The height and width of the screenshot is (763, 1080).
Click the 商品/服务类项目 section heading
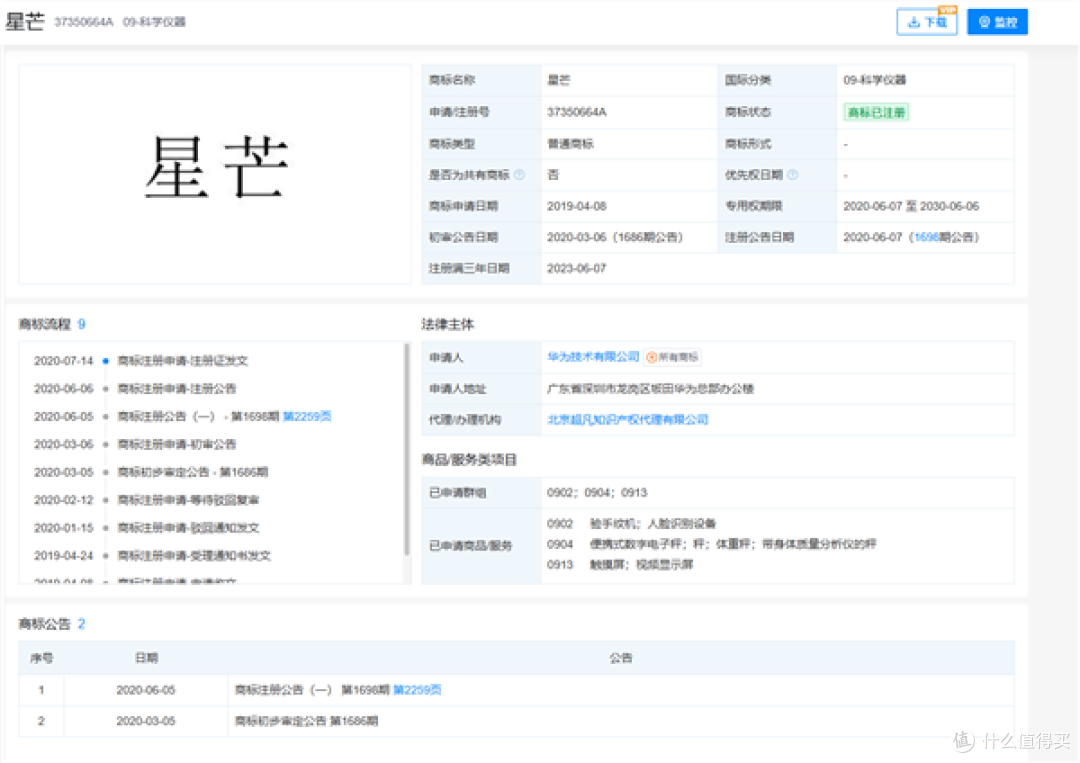click(469, 459)
